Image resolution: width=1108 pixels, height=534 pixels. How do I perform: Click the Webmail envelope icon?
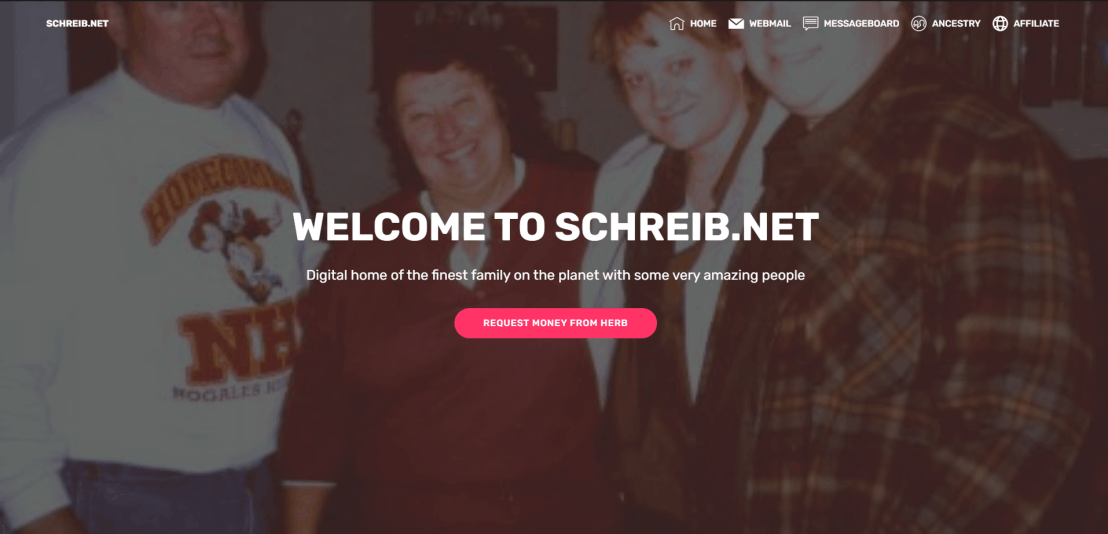click(736, 23)
